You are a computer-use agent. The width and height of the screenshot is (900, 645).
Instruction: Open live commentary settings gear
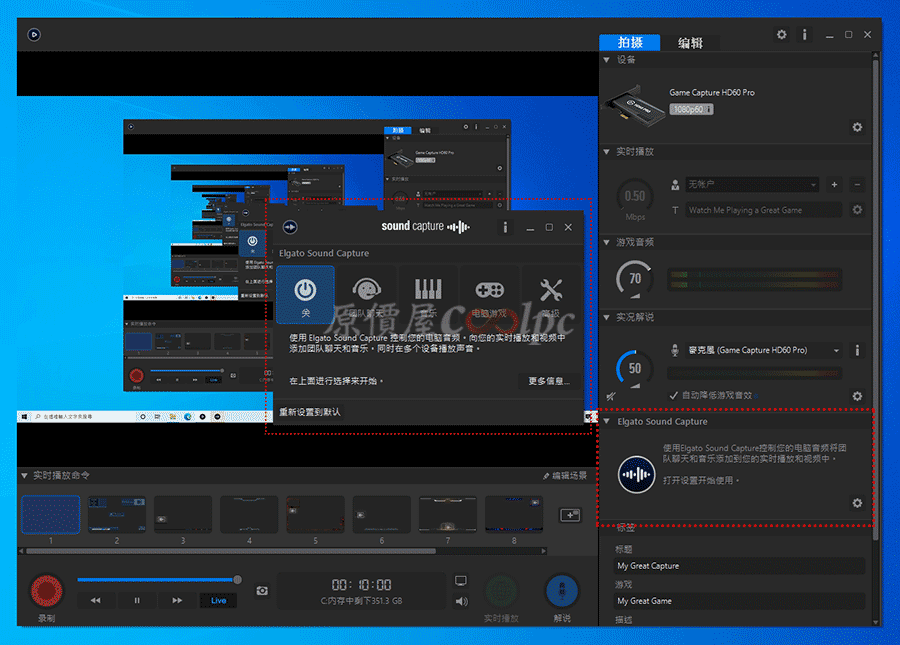pyautogui.click(x=857, y=395)
